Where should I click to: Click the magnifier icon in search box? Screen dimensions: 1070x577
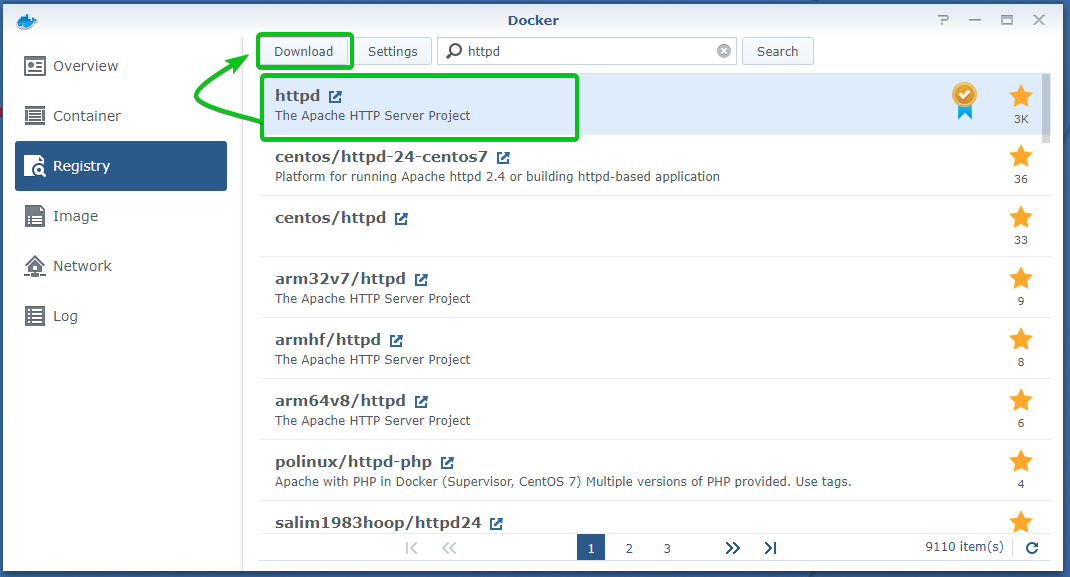coord(454,51)
